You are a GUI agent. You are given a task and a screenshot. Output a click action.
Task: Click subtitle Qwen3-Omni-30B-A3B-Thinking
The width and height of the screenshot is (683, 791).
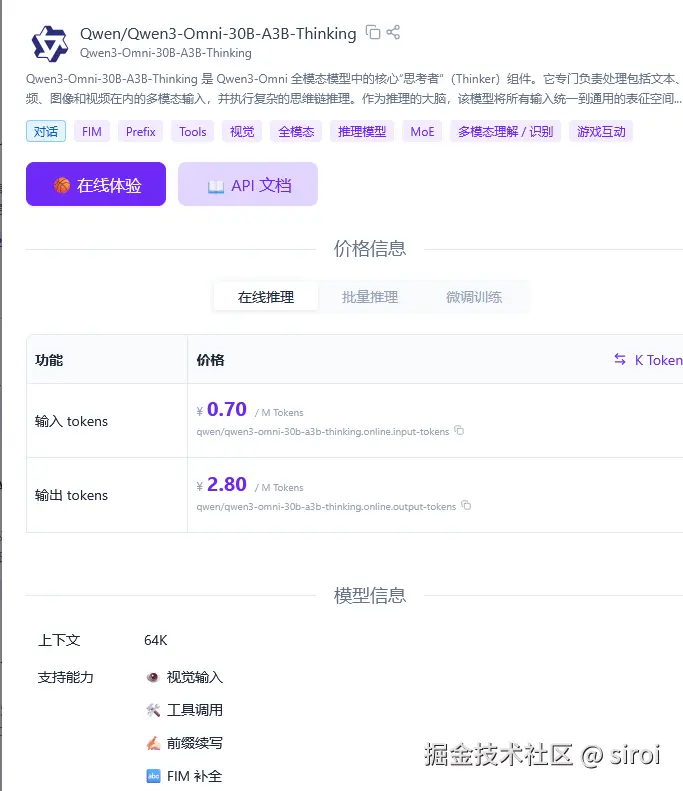point(165,53)
